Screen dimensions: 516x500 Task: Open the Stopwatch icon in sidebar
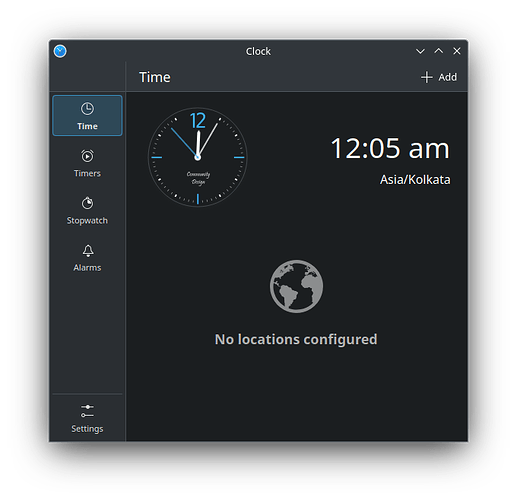[x=87, y=203]
